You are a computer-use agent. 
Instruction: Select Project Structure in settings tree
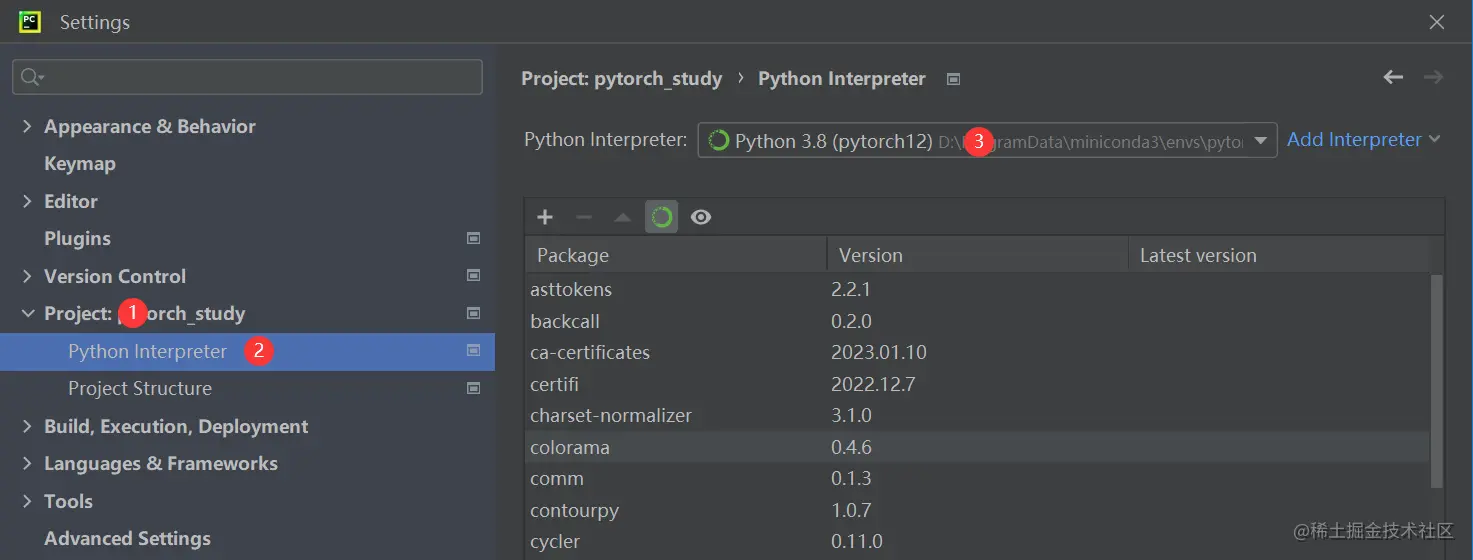click(140, 389)
